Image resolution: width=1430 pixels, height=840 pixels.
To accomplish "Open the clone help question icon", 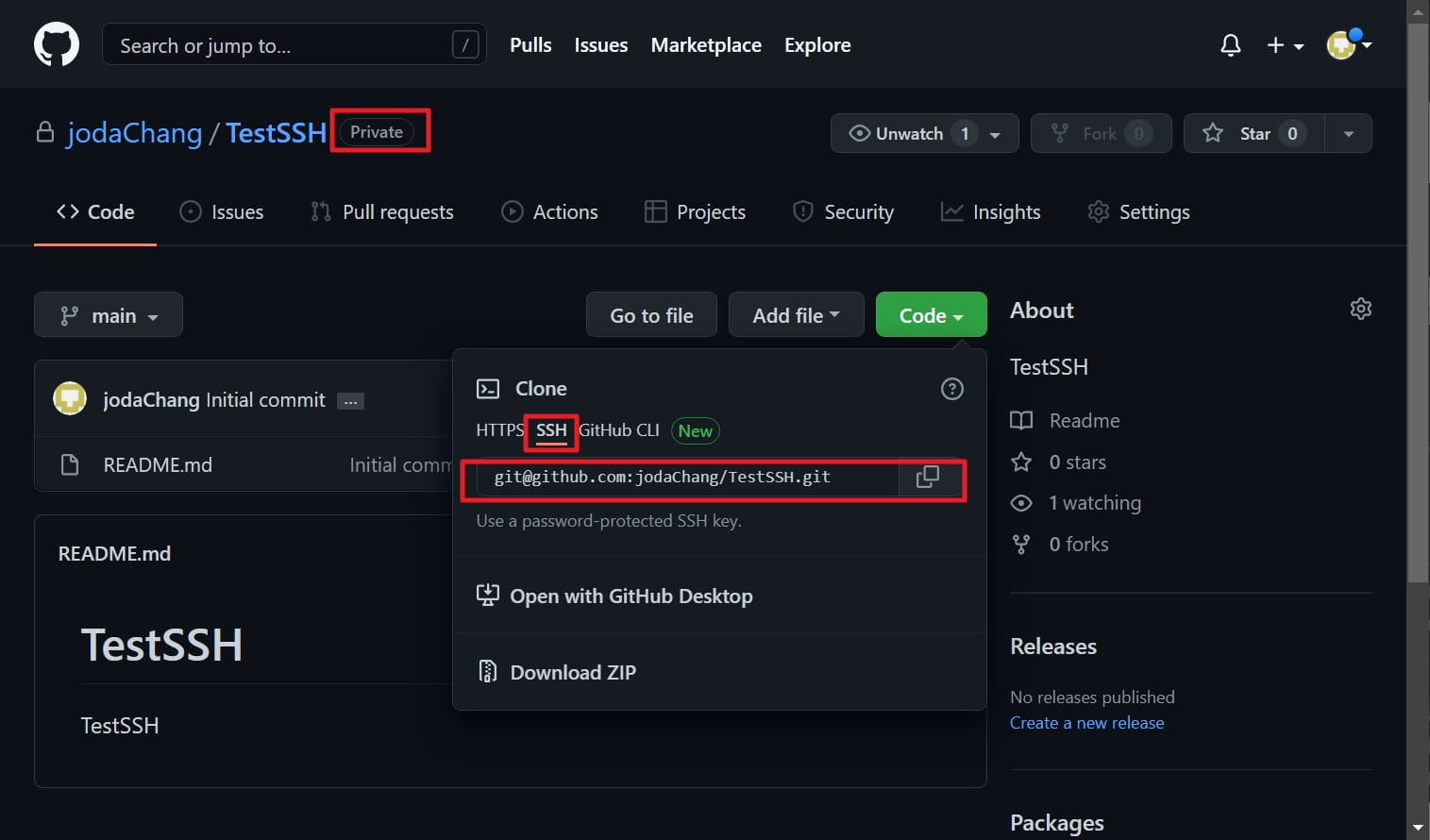I will 952,389.
